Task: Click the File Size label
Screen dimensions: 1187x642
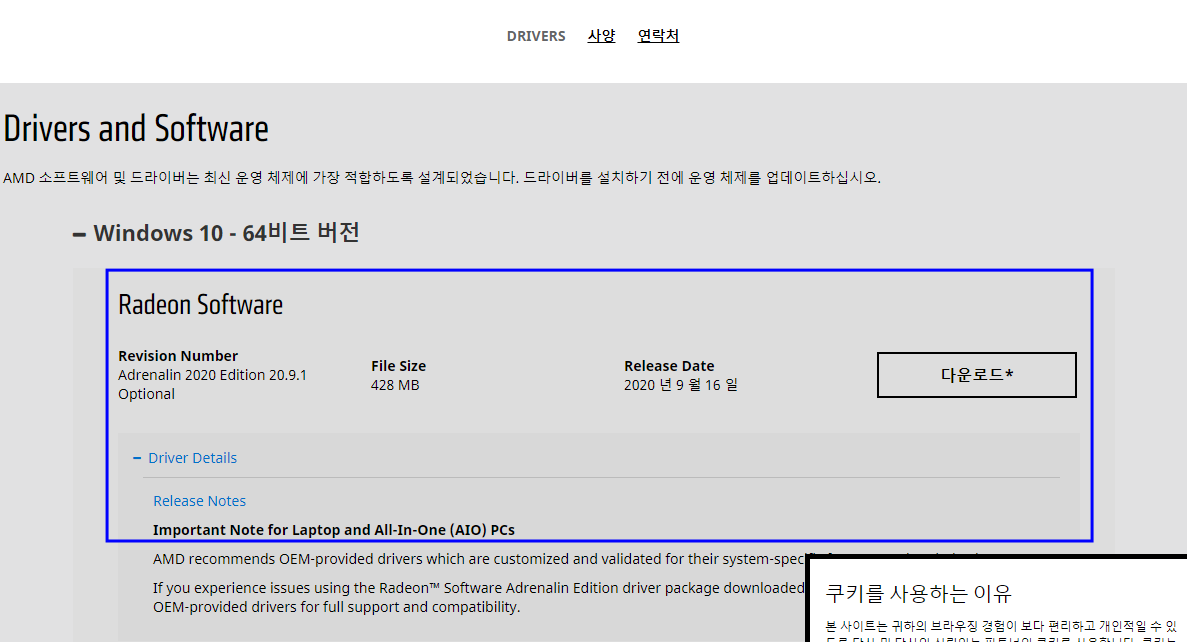Action: (x=398, y=366)
